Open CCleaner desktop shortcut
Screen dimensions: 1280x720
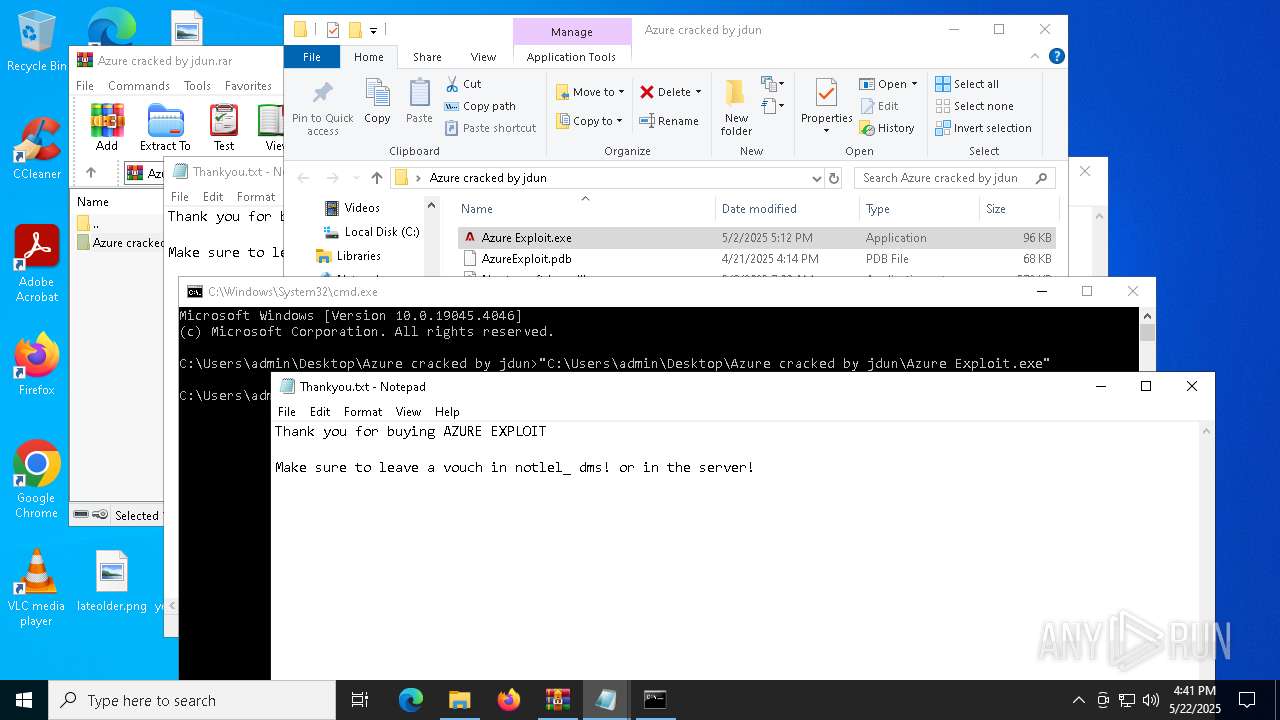[x=37, y=148]
